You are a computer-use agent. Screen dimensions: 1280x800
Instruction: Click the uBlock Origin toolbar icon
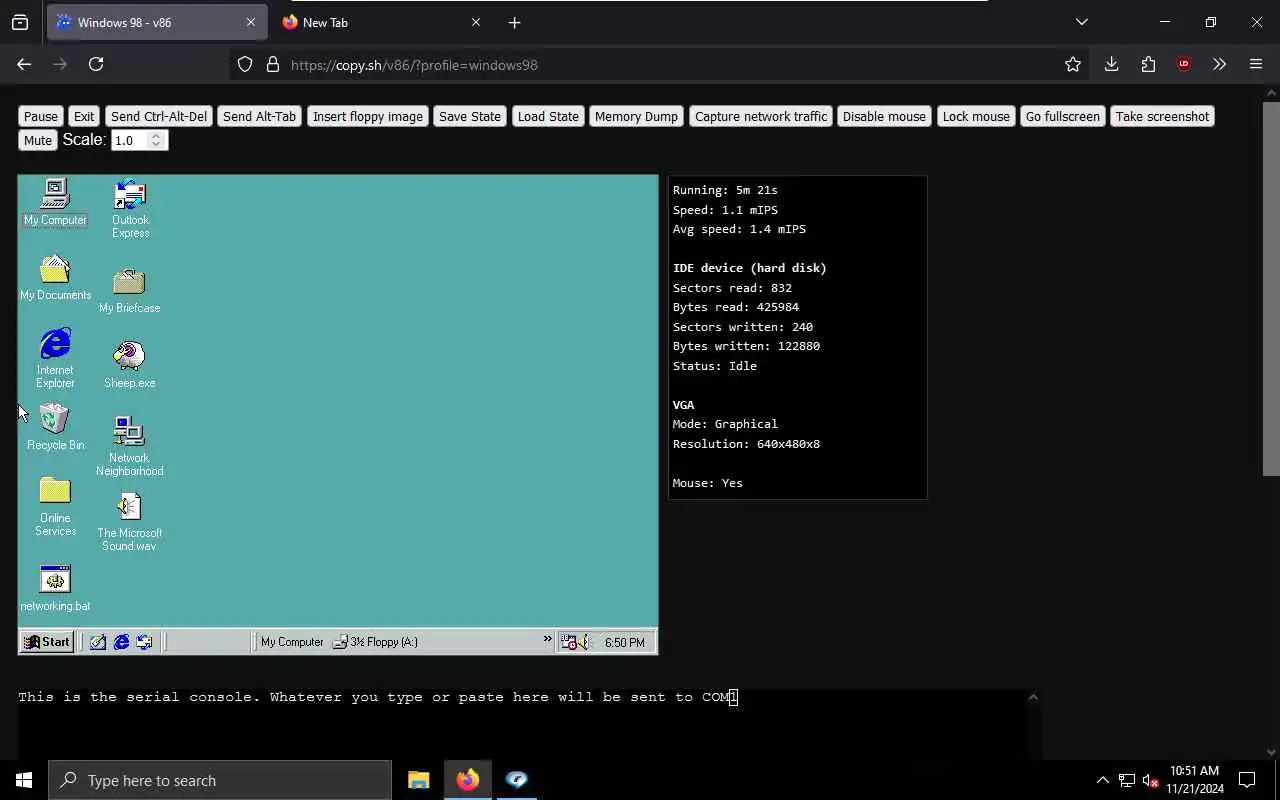(1184, 64)
